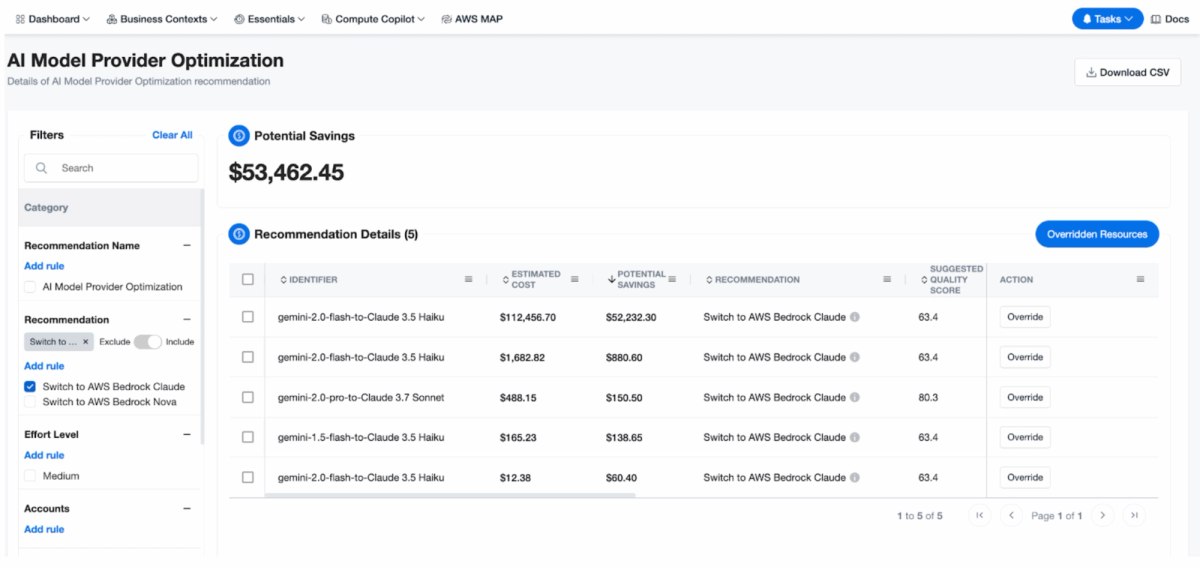Click the Download CSV button
Viewport: 1200px width, 567px height.
point(1128,73)
